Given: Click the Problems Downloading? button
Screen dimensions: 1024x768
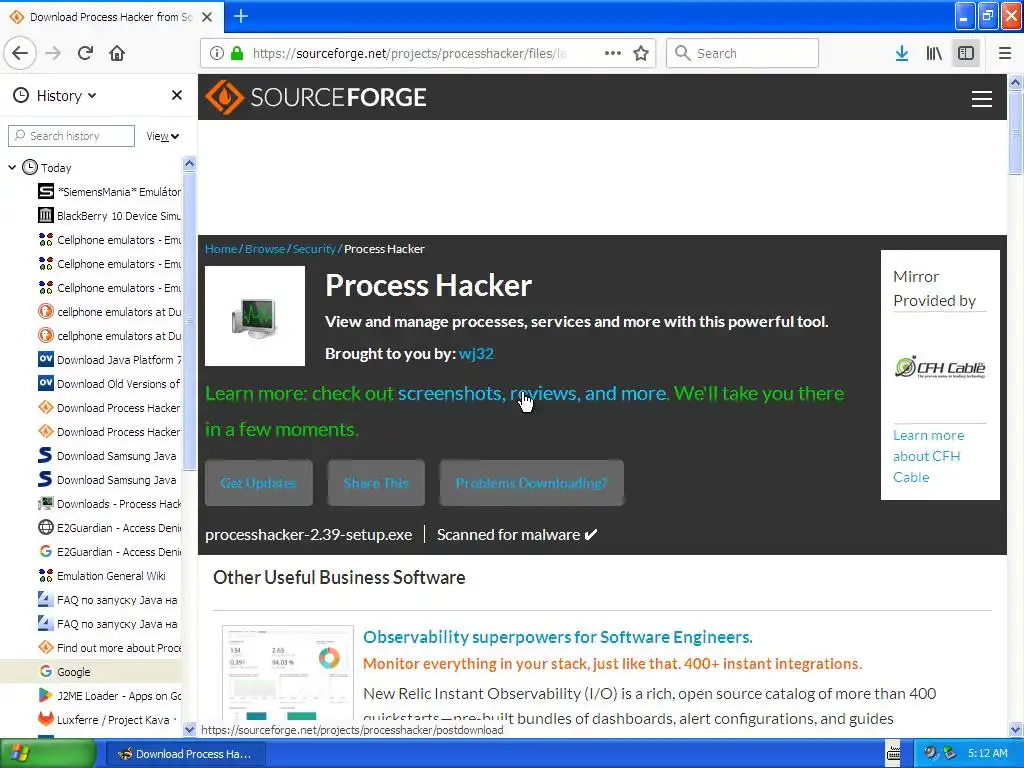Looking at the screenshot, I should 532,483.
